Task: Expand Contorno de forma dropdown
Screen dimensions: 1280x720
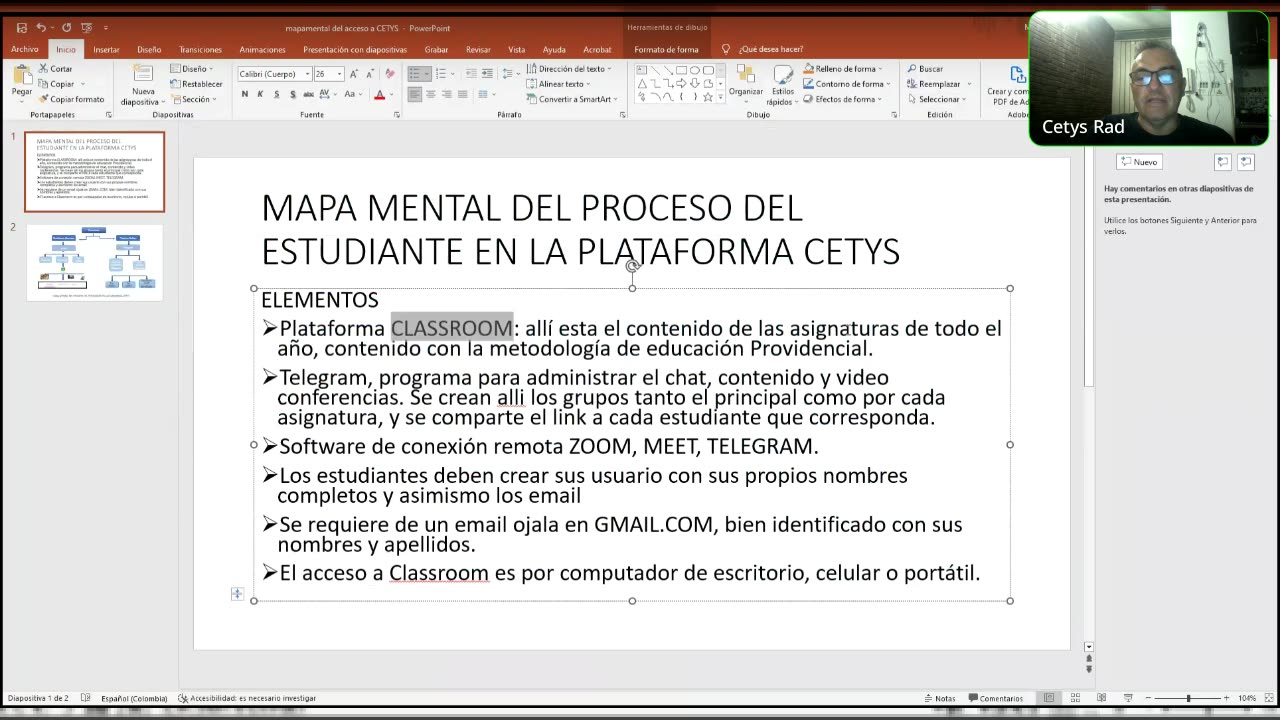Action: 846,84
